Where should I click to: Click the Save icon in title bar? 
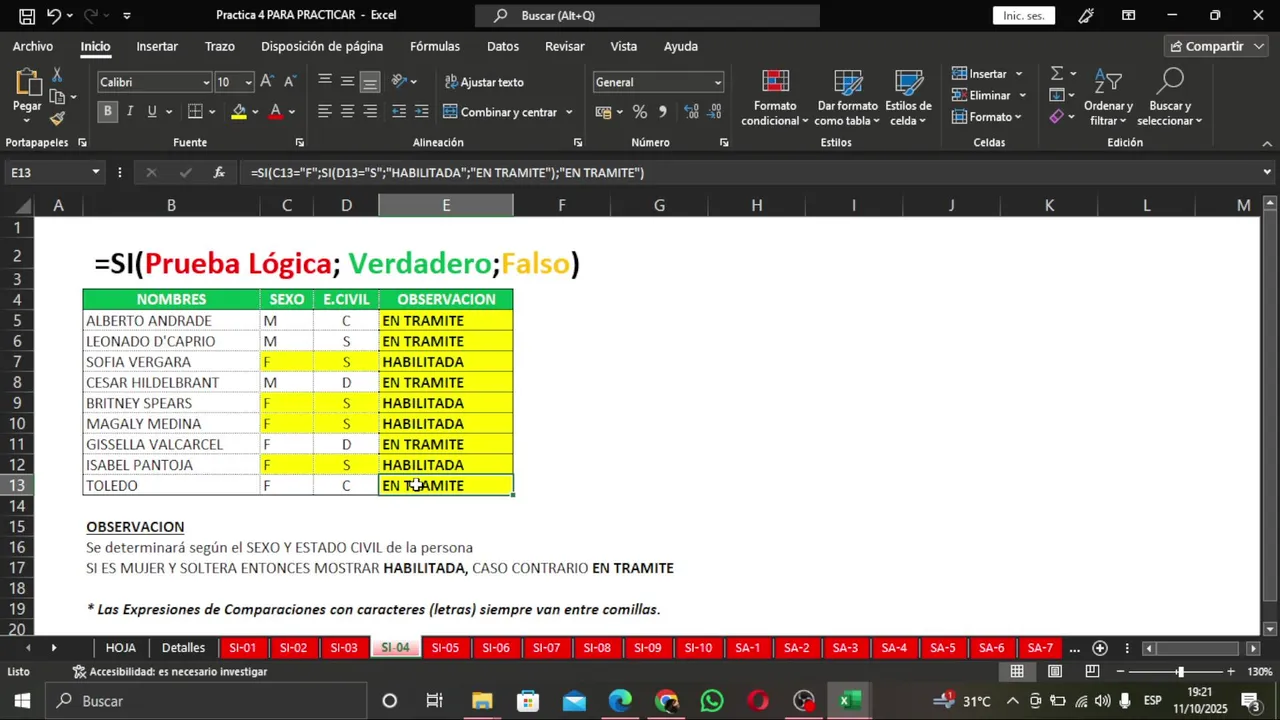27,16
